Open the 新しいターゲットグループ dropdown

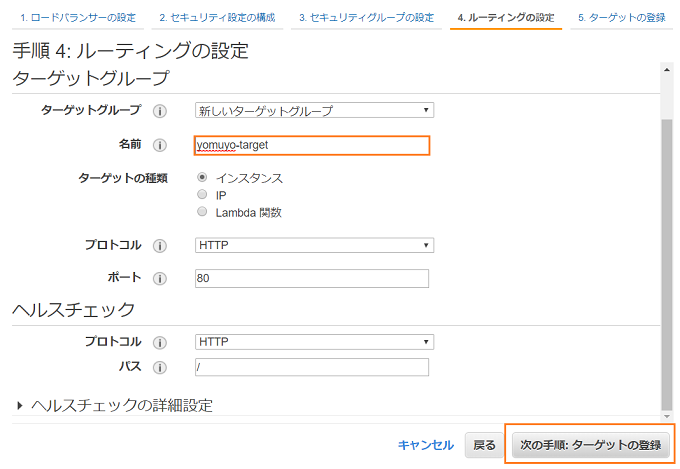pos(313,111)
